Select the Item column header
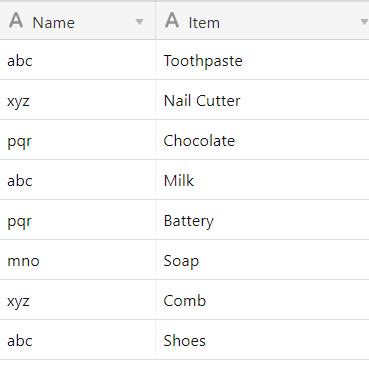This screenshot has width=369, height=370. tap(262, 21)
